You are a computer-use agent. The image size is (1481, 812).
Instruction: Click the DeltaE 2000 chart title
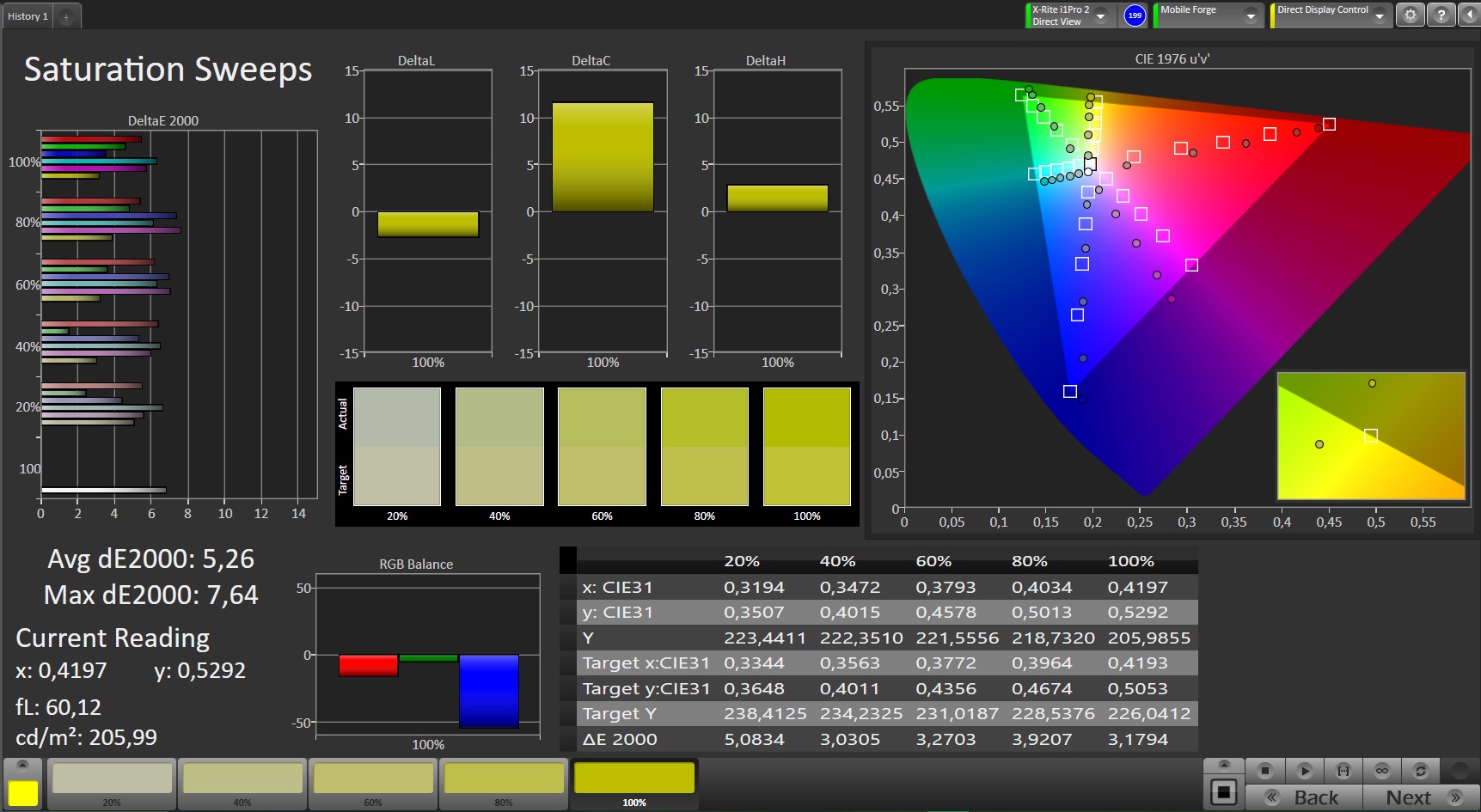click(163, 121)
